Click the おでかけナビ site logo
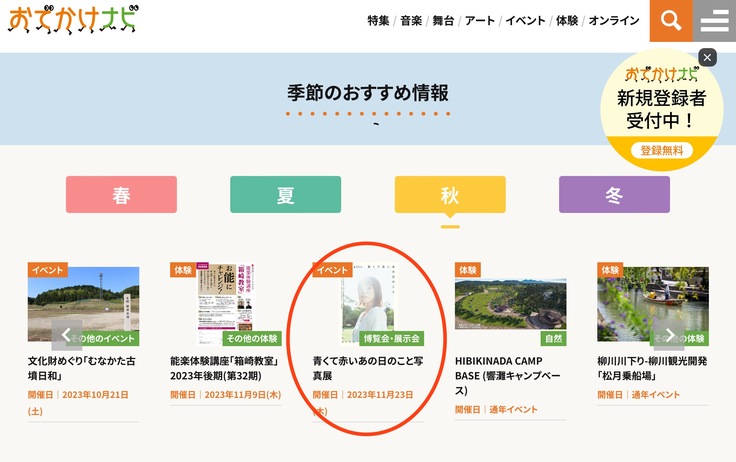Viewport: 736px width, 462px height. tap(74, 20)
